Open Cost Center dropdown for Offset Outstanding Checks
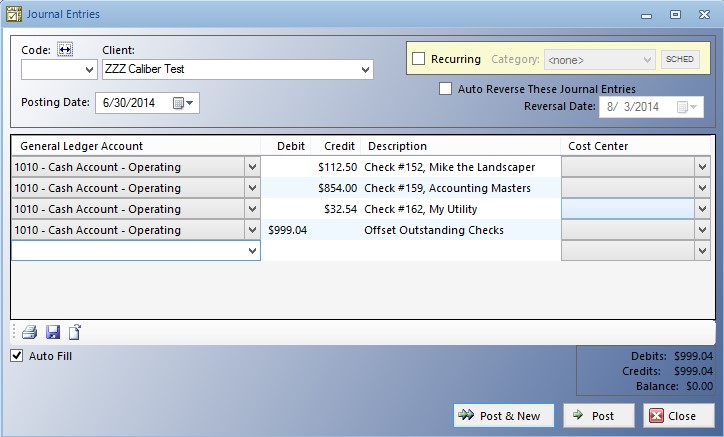The height and width of the screenshot is (437, 724). 703,230
